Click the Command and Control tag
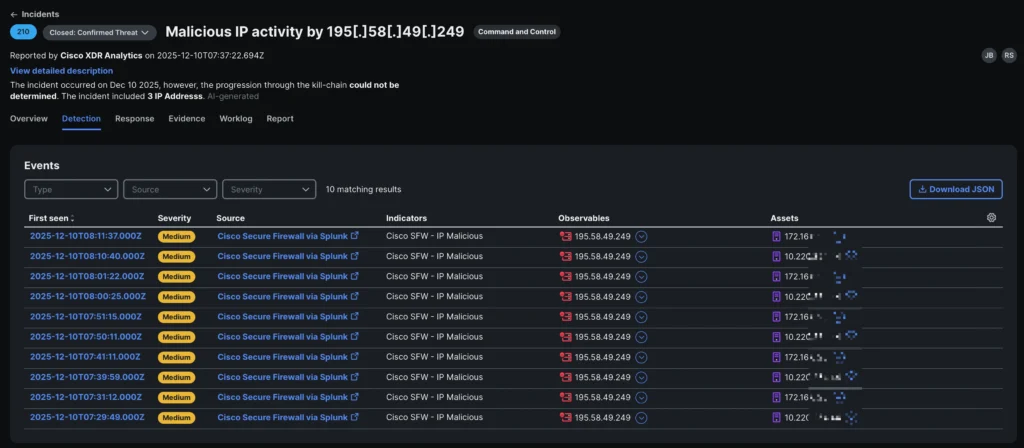 (x=517, y=32)
